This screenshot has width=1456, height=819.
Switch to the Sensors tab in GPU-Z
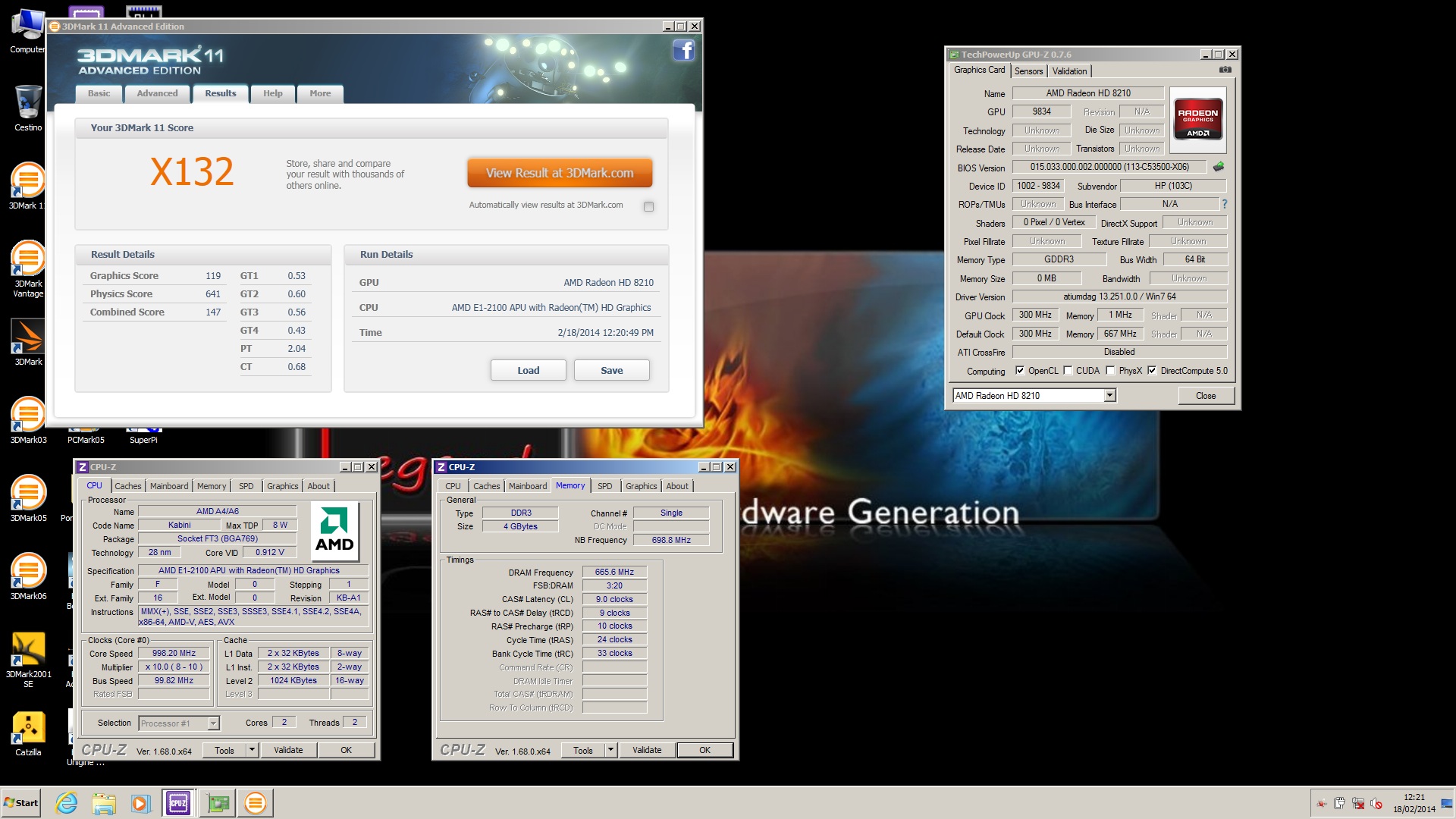coord(1028,71)
